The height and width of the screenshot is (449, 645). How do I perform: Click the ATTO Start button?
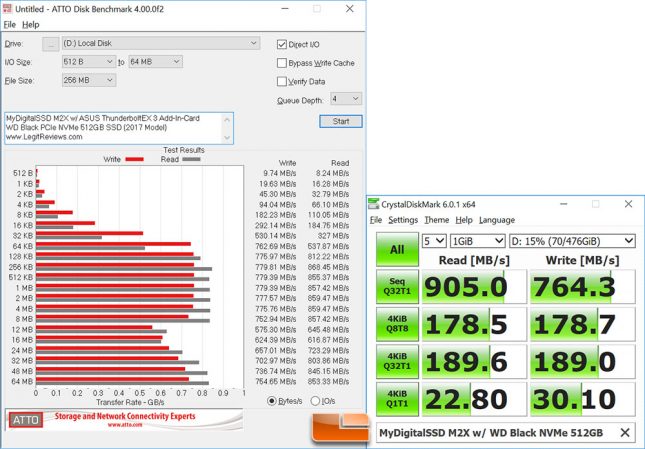click(x=341, y=121)
